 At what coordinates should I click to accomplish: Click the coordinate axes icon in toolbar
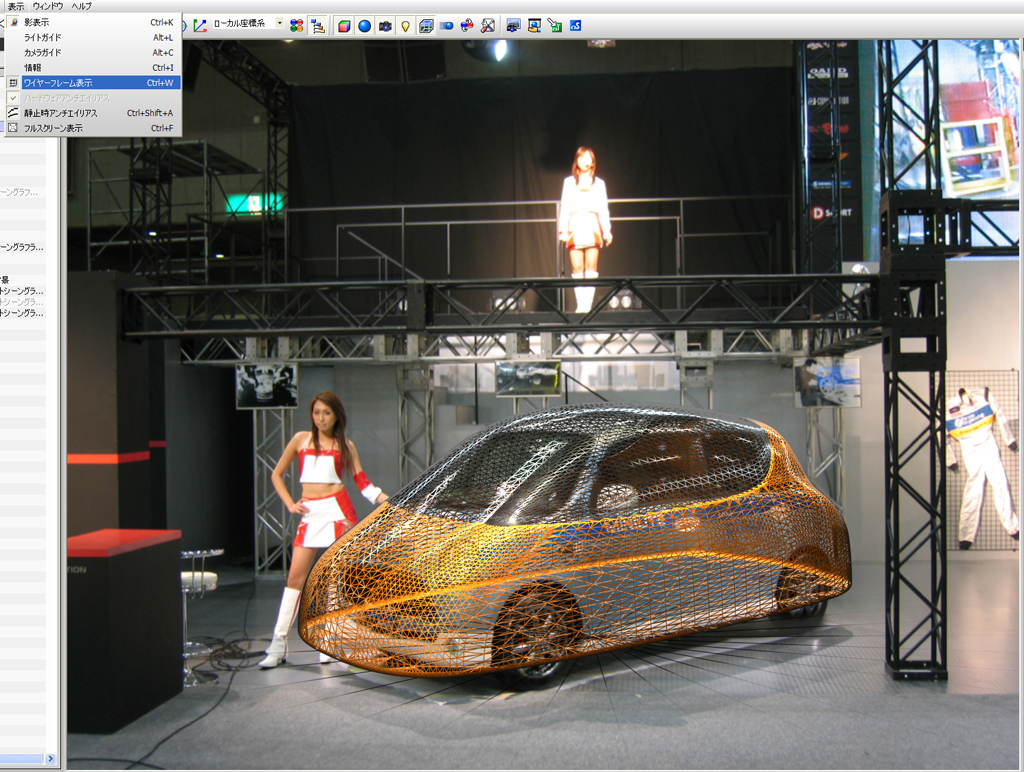[x=200, y=25]
